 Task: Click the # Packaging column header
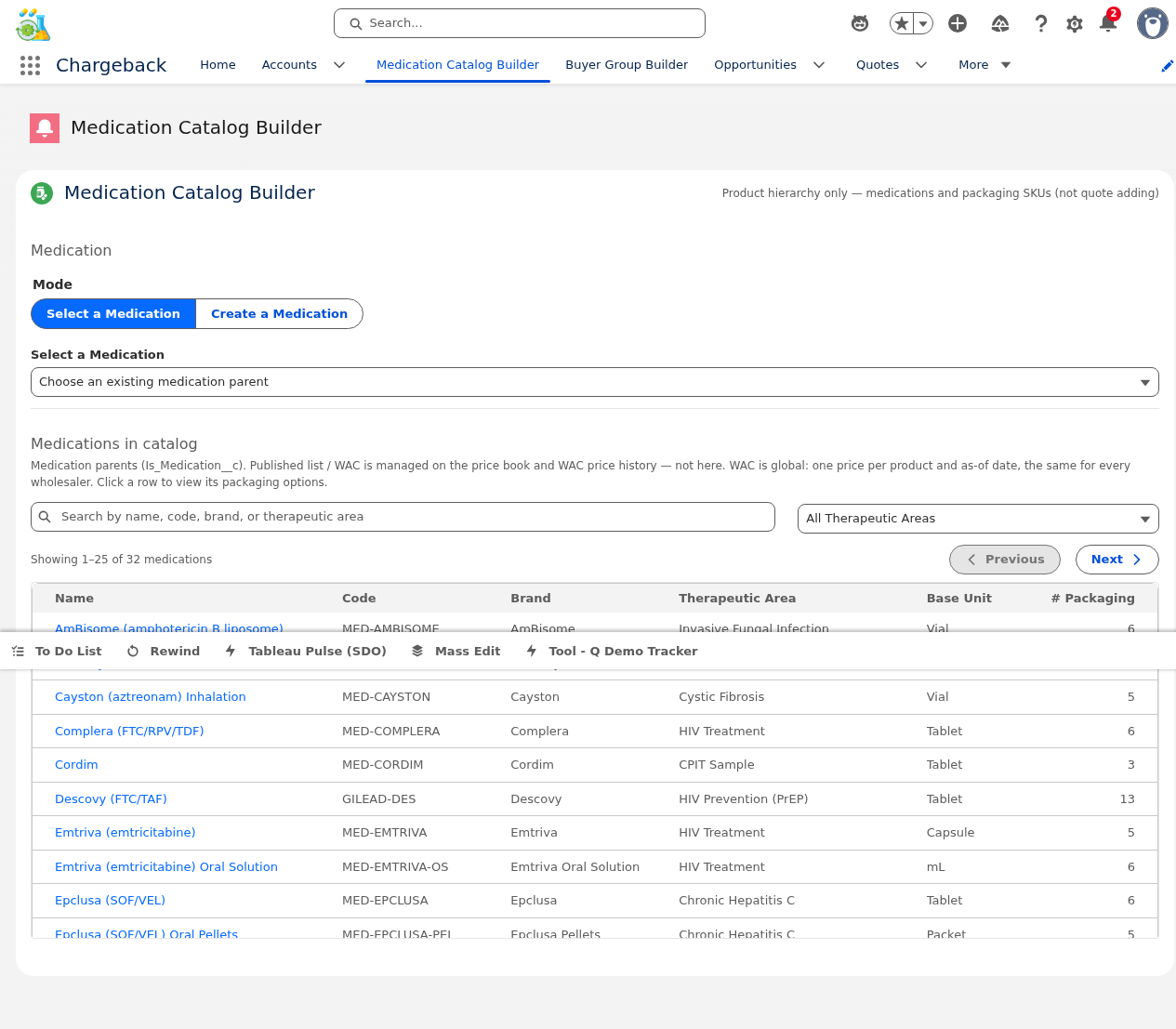tap(1093, 599)
